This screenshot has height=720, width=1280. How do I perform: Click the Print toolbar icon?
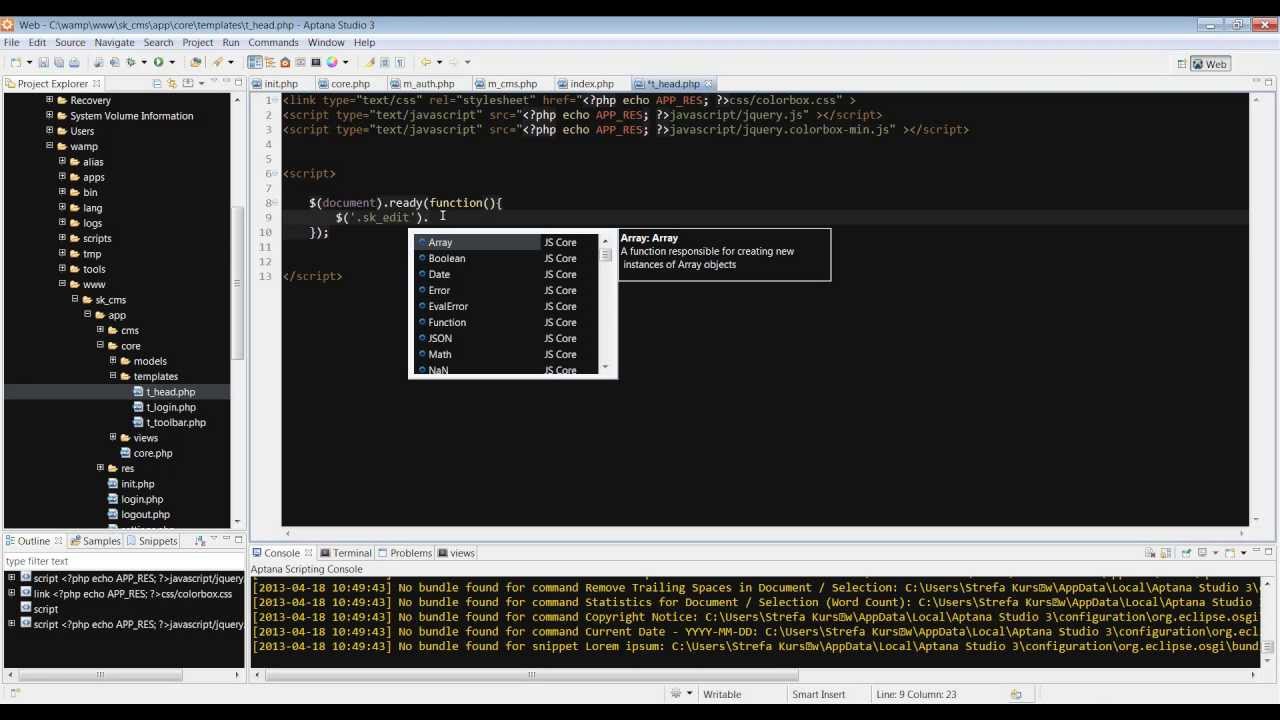(74, 62)
